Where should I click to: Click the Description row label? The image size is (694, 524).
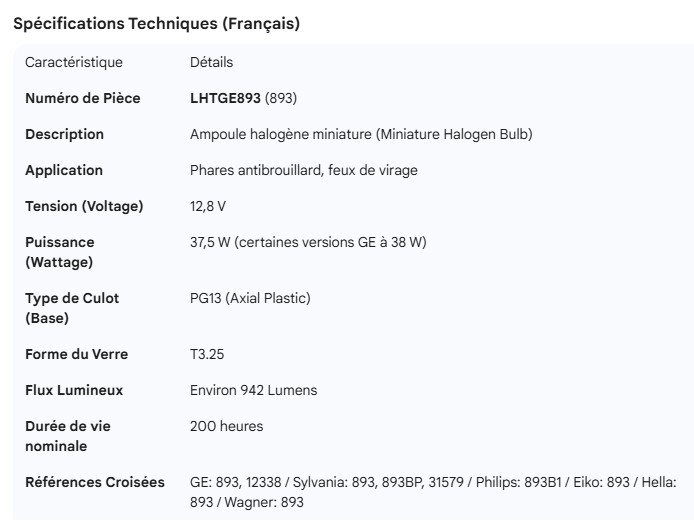coord(64,134)
